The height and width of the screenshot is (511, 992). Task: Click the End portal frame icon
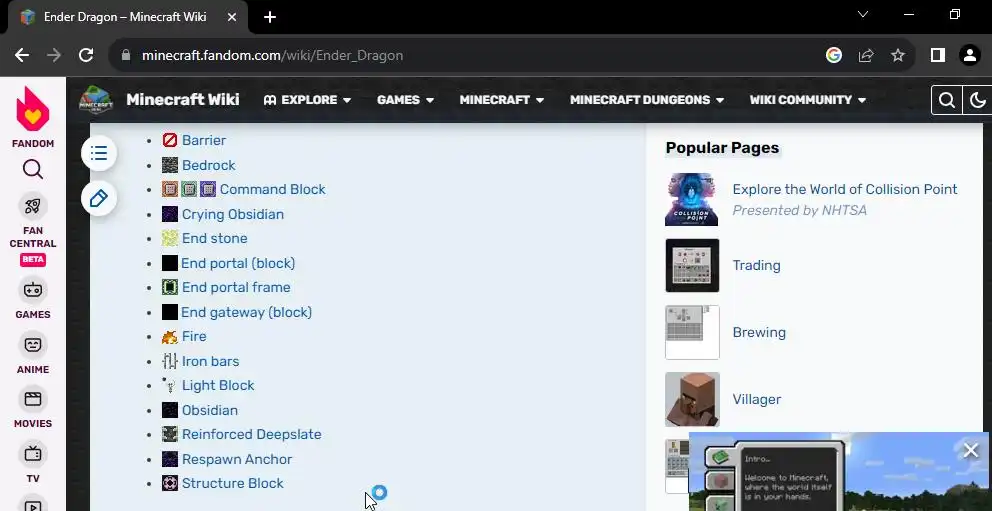[170, 287]
